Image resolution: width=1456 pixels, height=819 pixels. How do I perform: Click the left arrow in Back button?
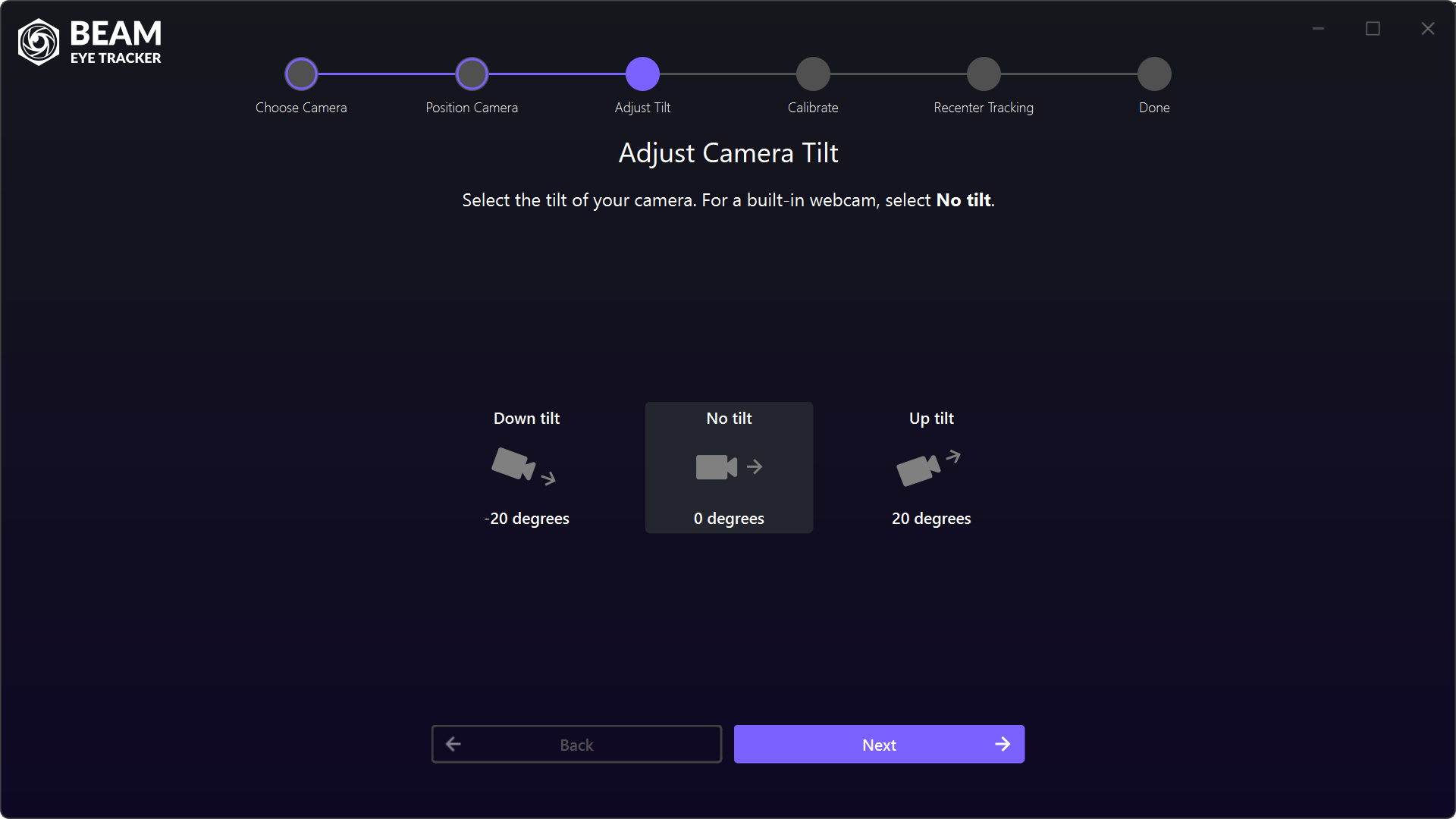pyautogui.click(x=453, y=744)
